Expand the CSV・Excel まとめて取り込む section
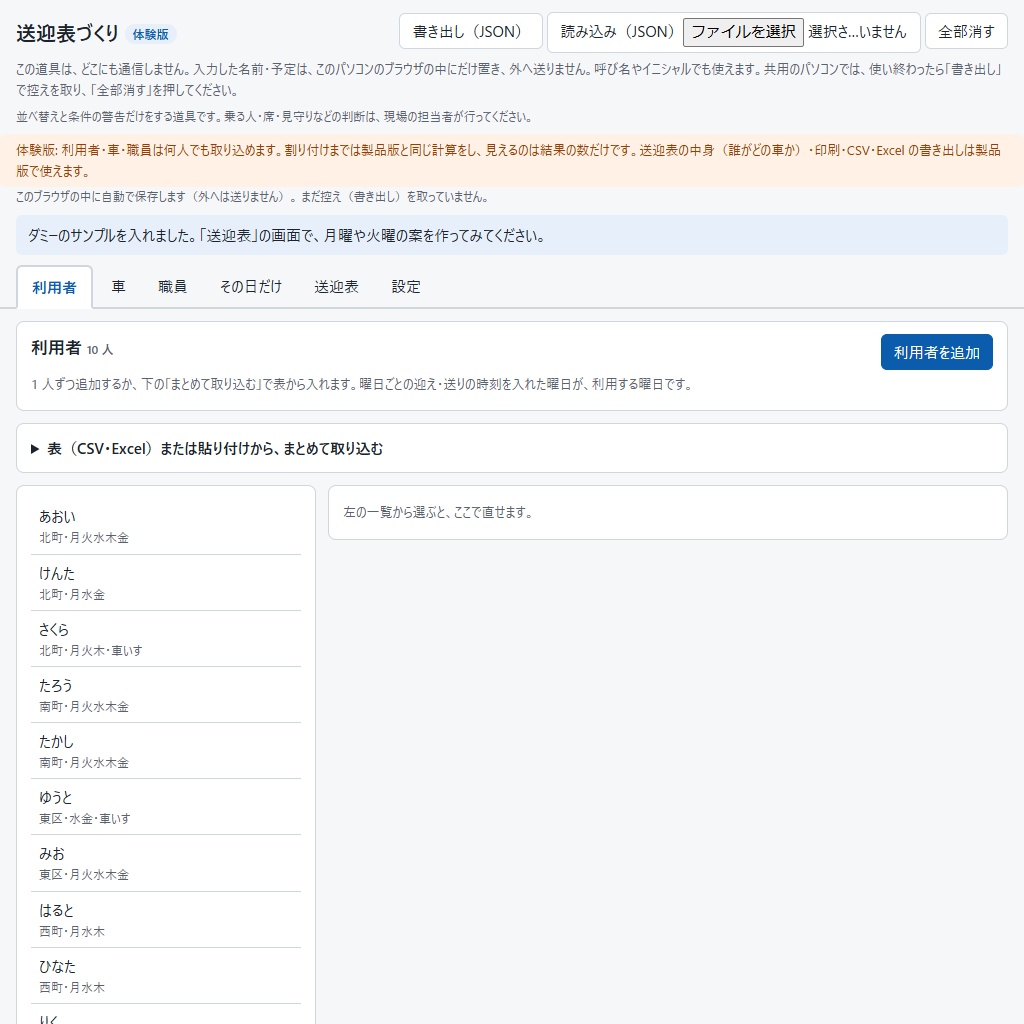The width and height of the screenshot is (1024, 1024). [x=511, y=448]
